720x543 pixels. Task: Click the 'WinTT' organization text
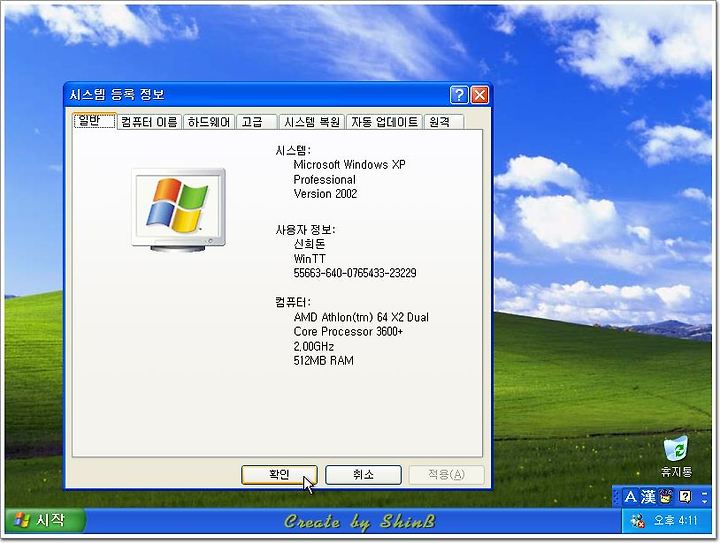click(x=309, y=259)
